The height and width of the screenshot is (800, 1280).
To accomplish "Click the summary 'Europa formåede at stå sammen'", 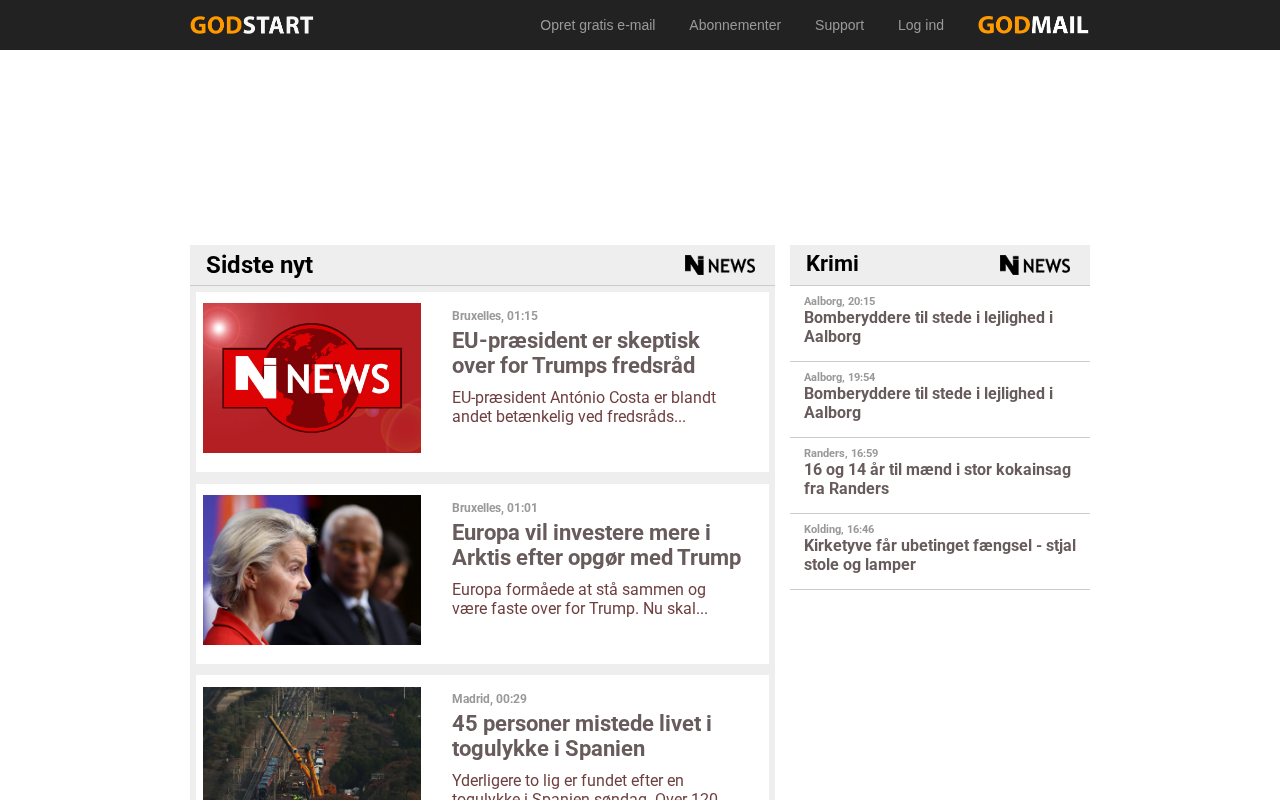I will pyautogui.click(x=580, y=599).
